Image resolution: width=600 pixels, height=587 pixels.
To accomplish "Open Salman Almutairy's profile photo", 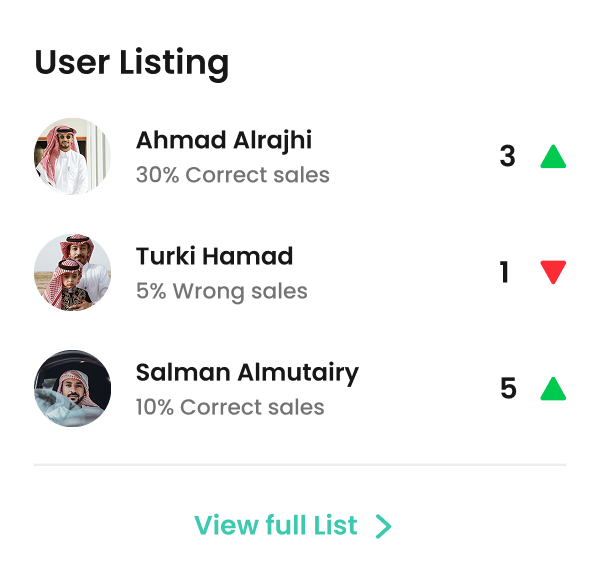I will [72, 389].
